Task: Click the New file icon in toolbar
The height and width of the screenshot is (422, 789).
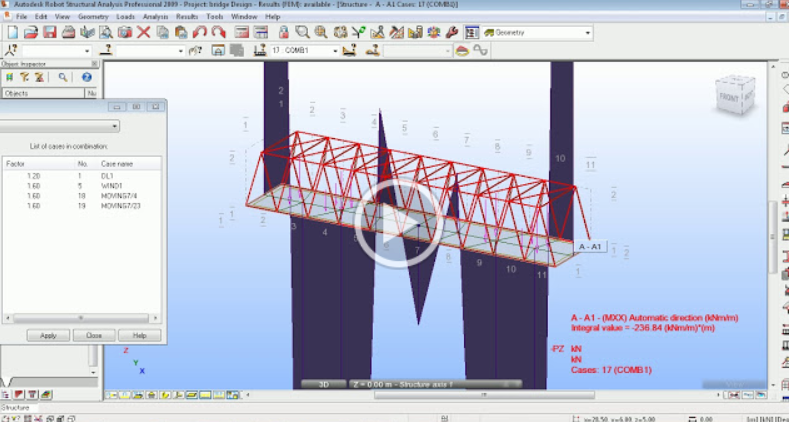Action: pyautogui.click(x=10, y=32)
